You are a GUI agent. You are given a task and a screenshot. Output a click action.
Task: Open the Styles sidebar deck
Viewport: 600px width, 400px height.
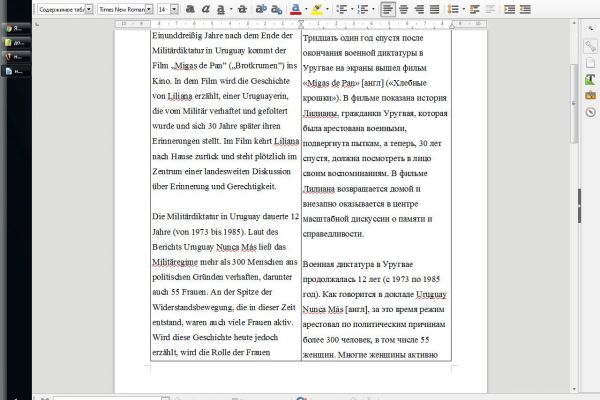point(590,79)
